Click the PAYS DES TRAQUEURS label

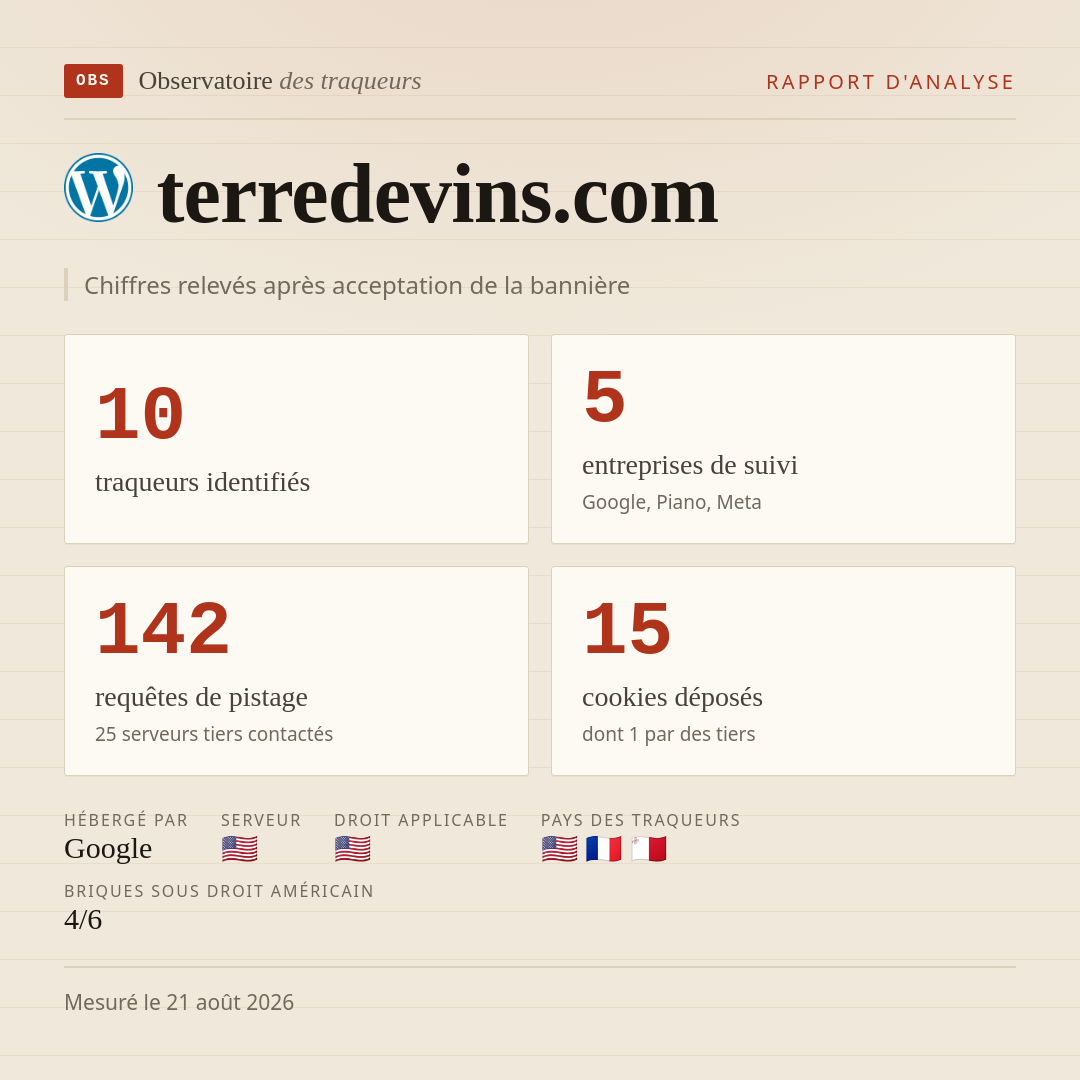click(641, 820)
